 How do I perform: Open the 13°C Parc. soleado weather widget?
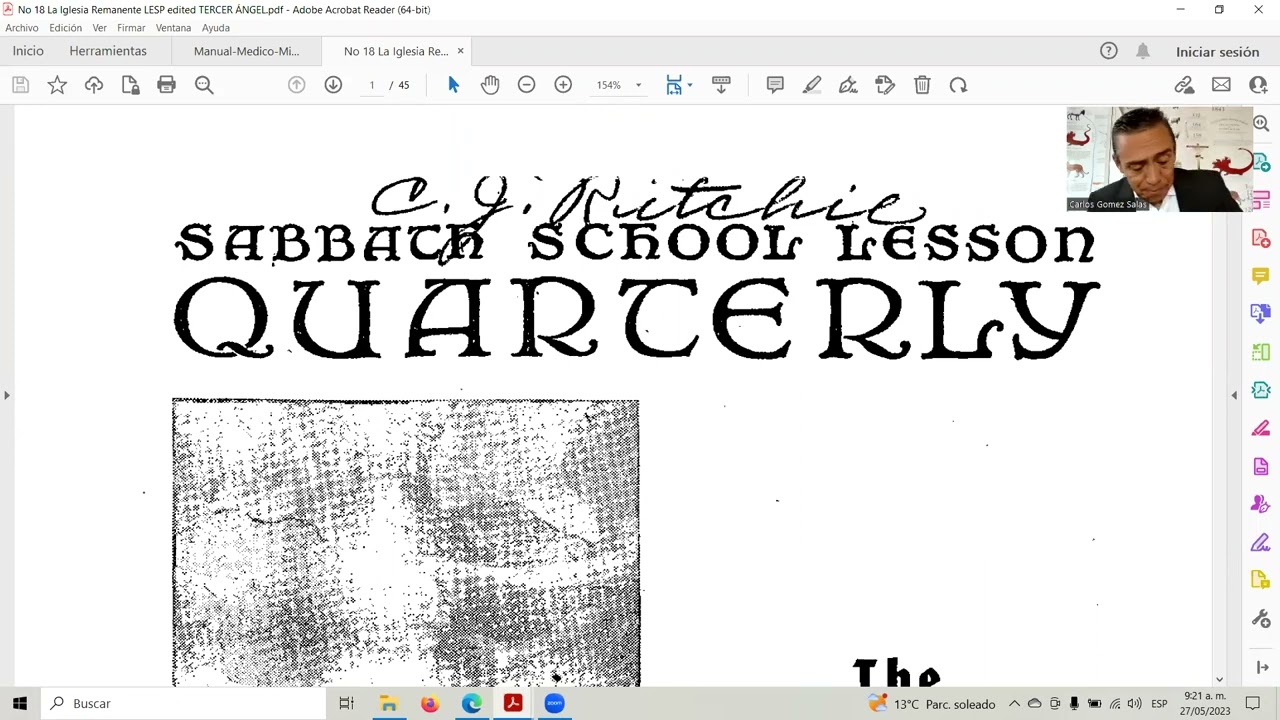point(932,703)
